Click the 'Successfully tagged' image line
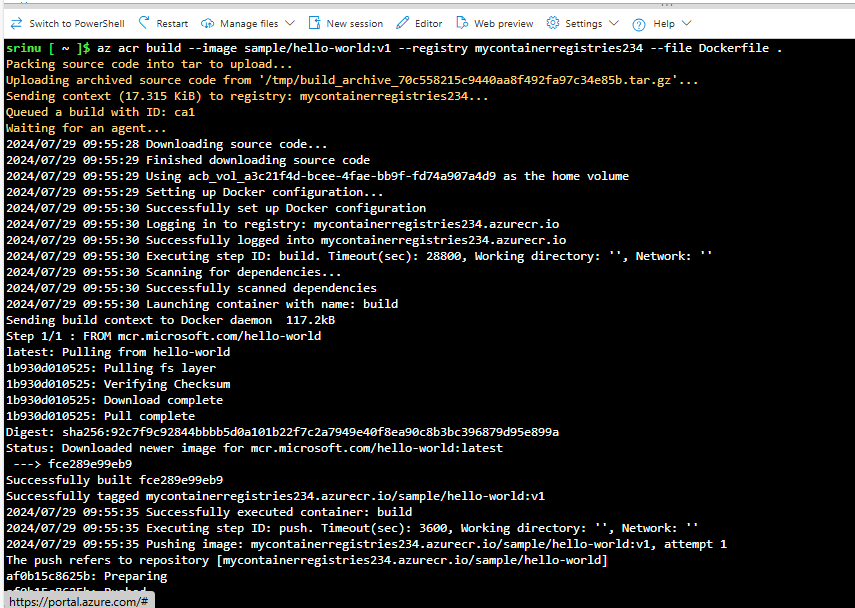The width and height of the screenshot is (855, 608). pos(275,496)
